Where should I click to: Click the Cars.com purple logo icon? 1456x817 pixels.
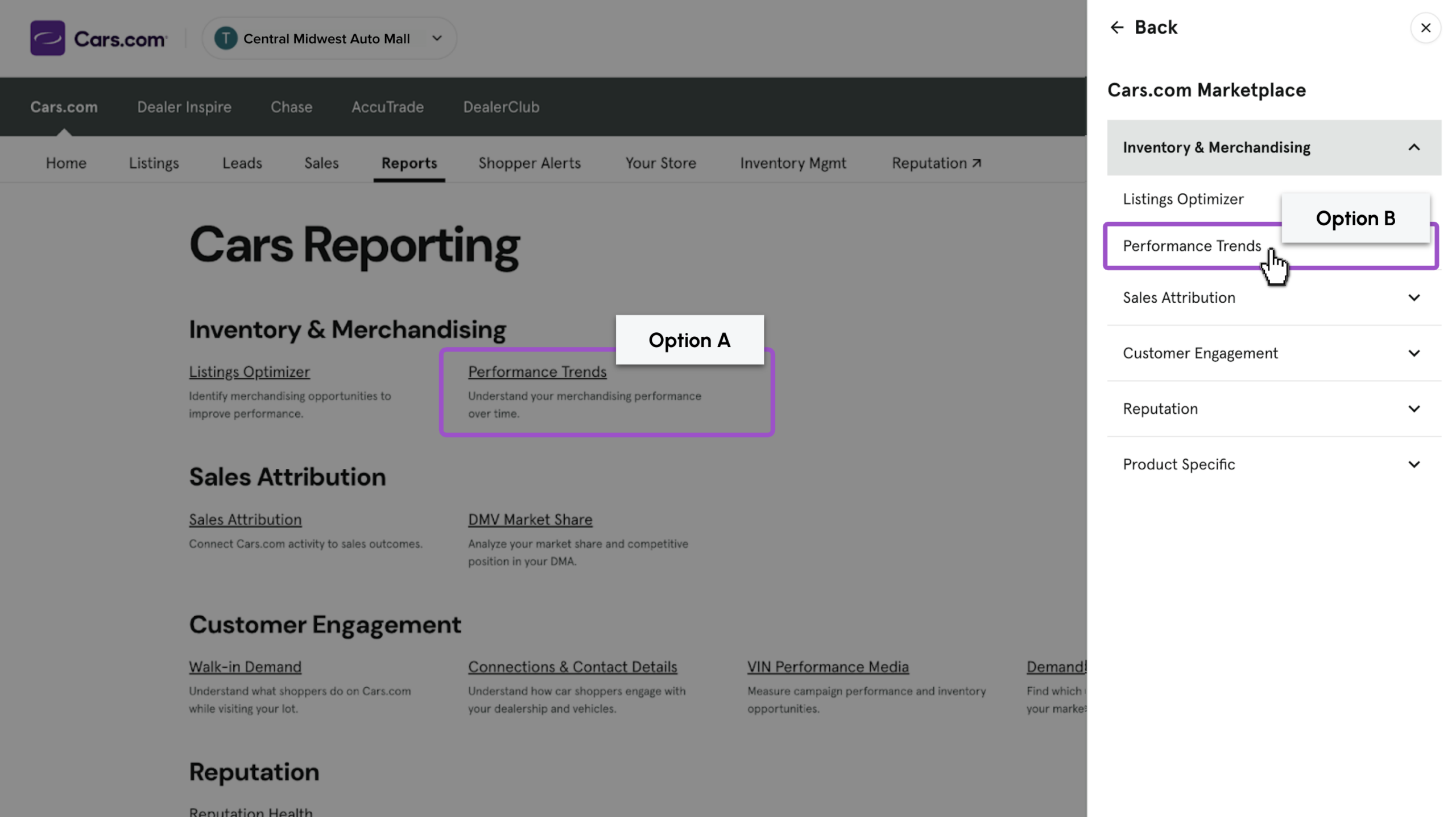click(47, 38)
